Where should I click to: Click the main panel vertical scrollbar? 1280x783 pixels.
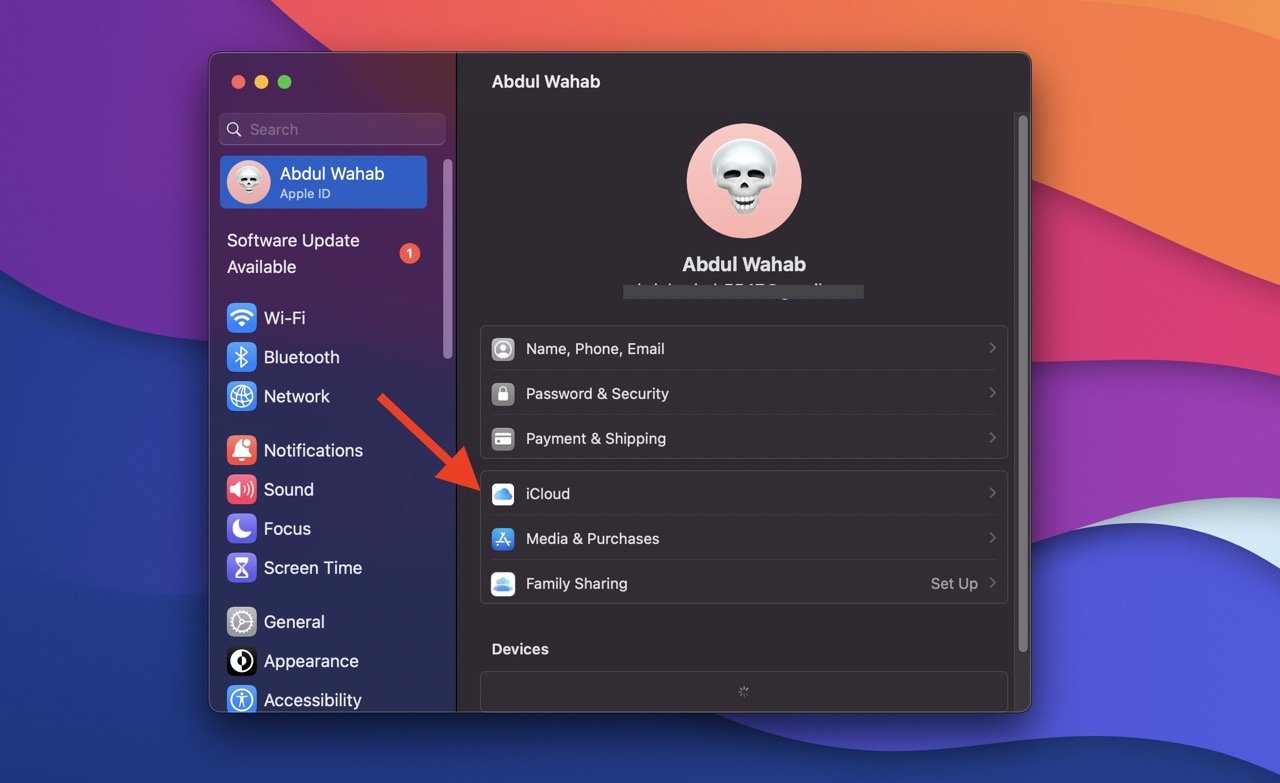[x=1022, y=383]
